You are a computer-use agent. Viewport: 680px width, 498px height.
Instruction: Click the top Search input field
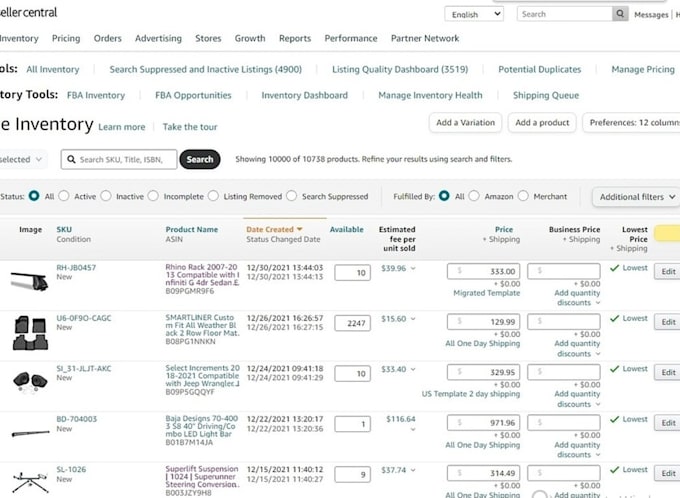point(565,14)
